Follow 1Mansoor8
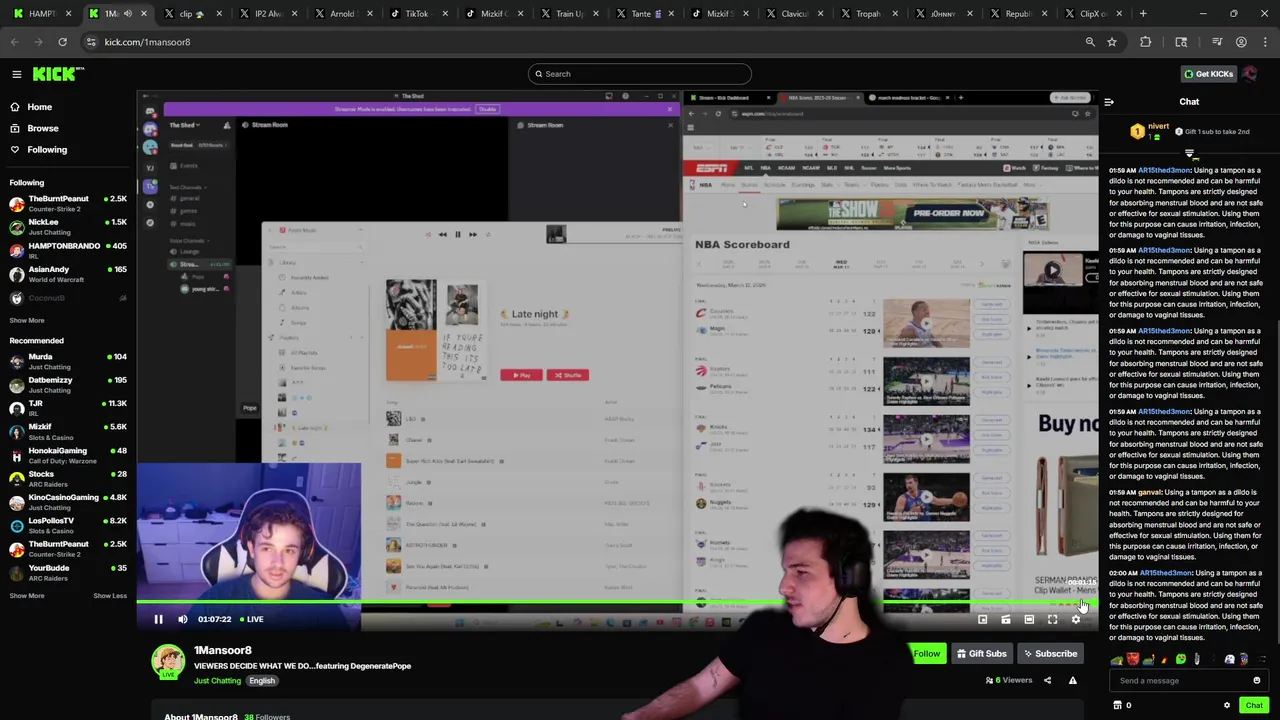1280x720 pixels. pos(927,654)
